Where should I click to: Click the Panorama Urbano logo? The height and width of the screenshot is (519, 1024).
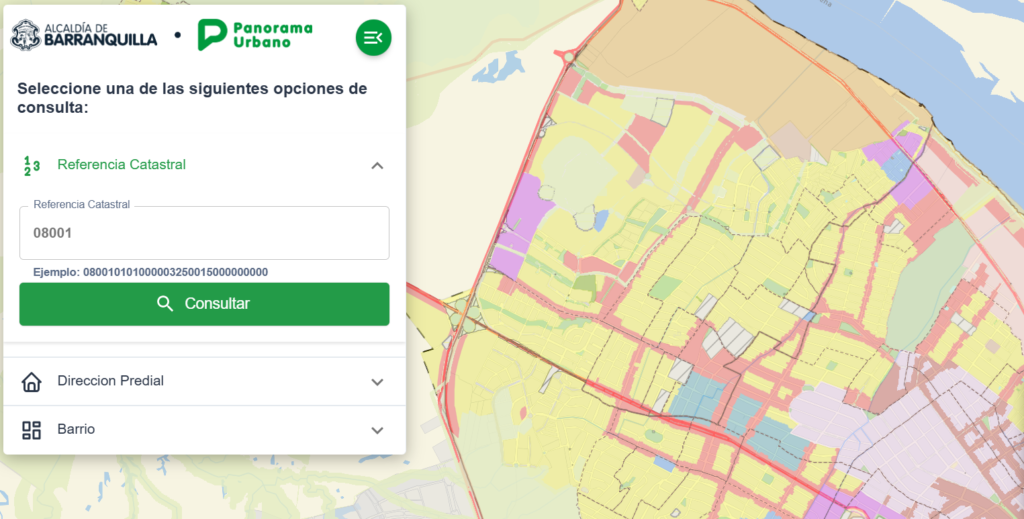point(255,35)
